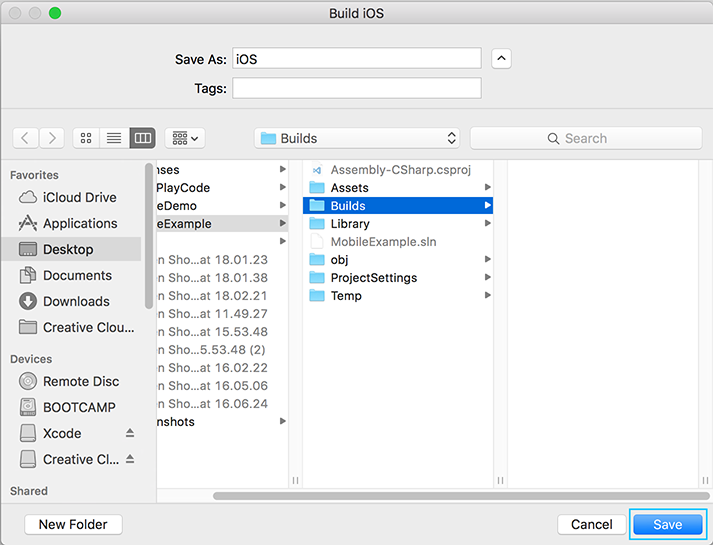Screen dimensions: 713x545
Task: Click the Cancel button
Action: click(x=592, y=525)
